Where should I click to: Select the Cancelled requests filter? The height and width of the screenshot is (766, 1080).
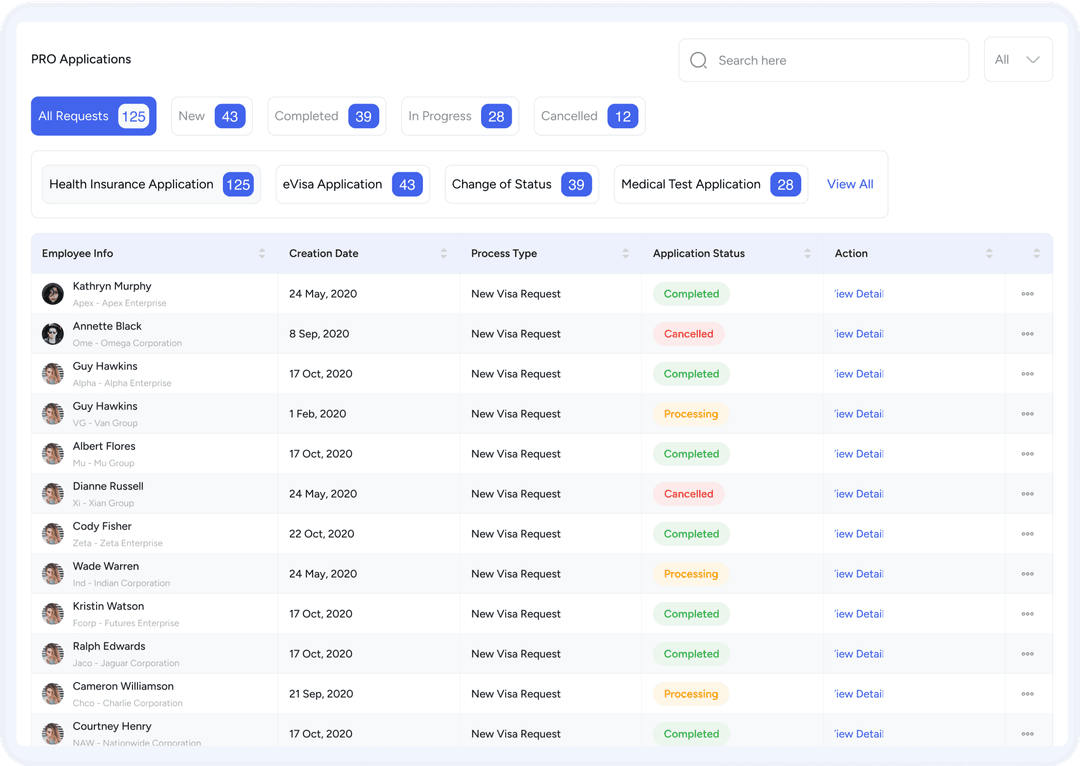590,115
